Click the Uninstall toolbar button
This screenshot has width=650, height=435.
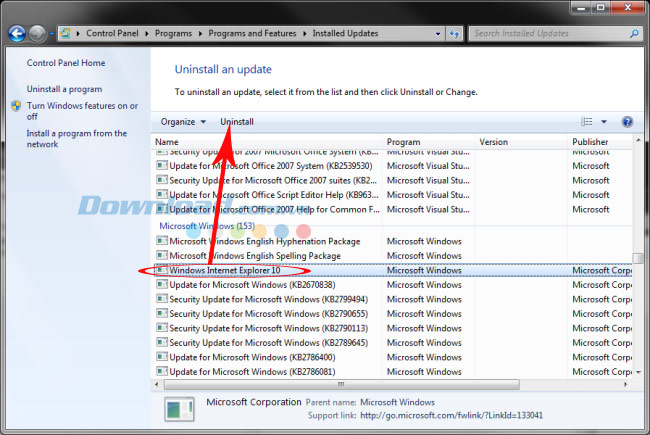[x=237, y=122]
